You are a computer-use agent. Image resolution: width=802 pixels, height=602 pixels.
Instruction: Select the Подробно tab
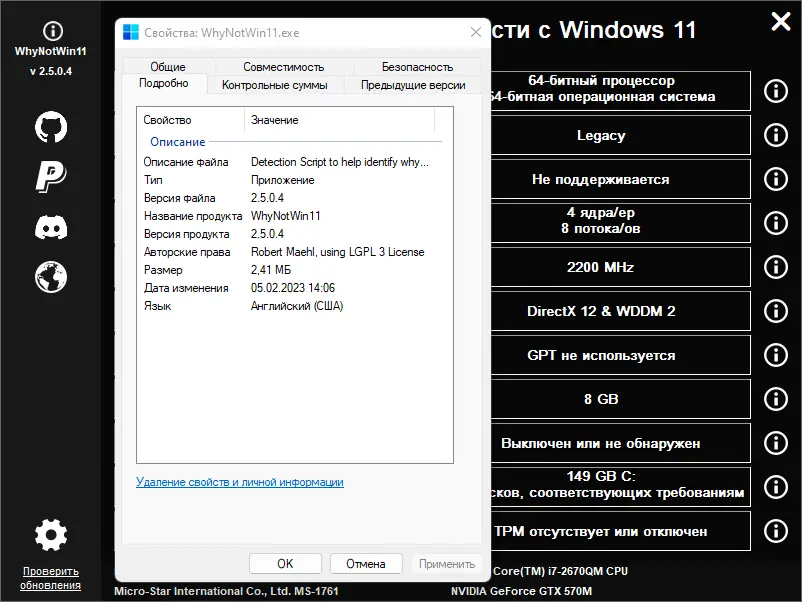coord(164,83)
